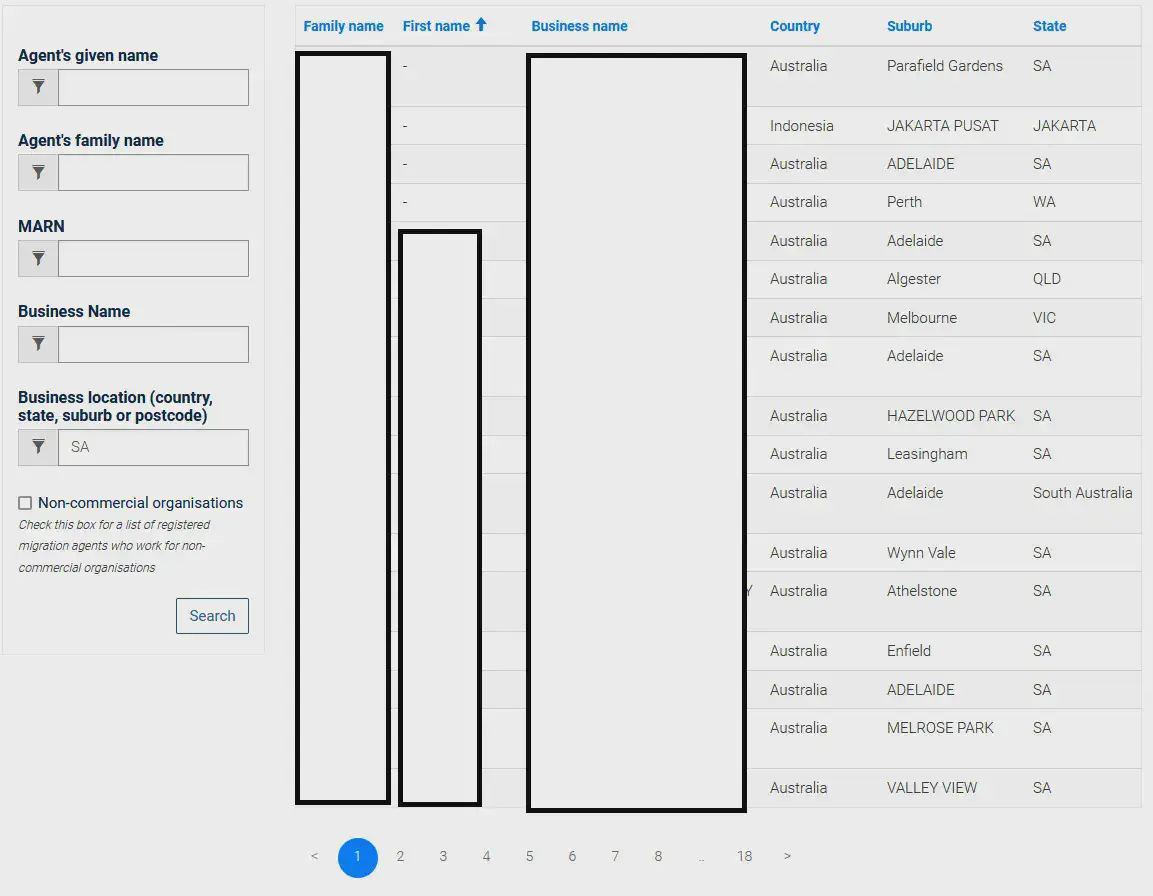1153x896 pixels.
Task: Click the Business Name filter funnel icon
Action: click(38, 344)
